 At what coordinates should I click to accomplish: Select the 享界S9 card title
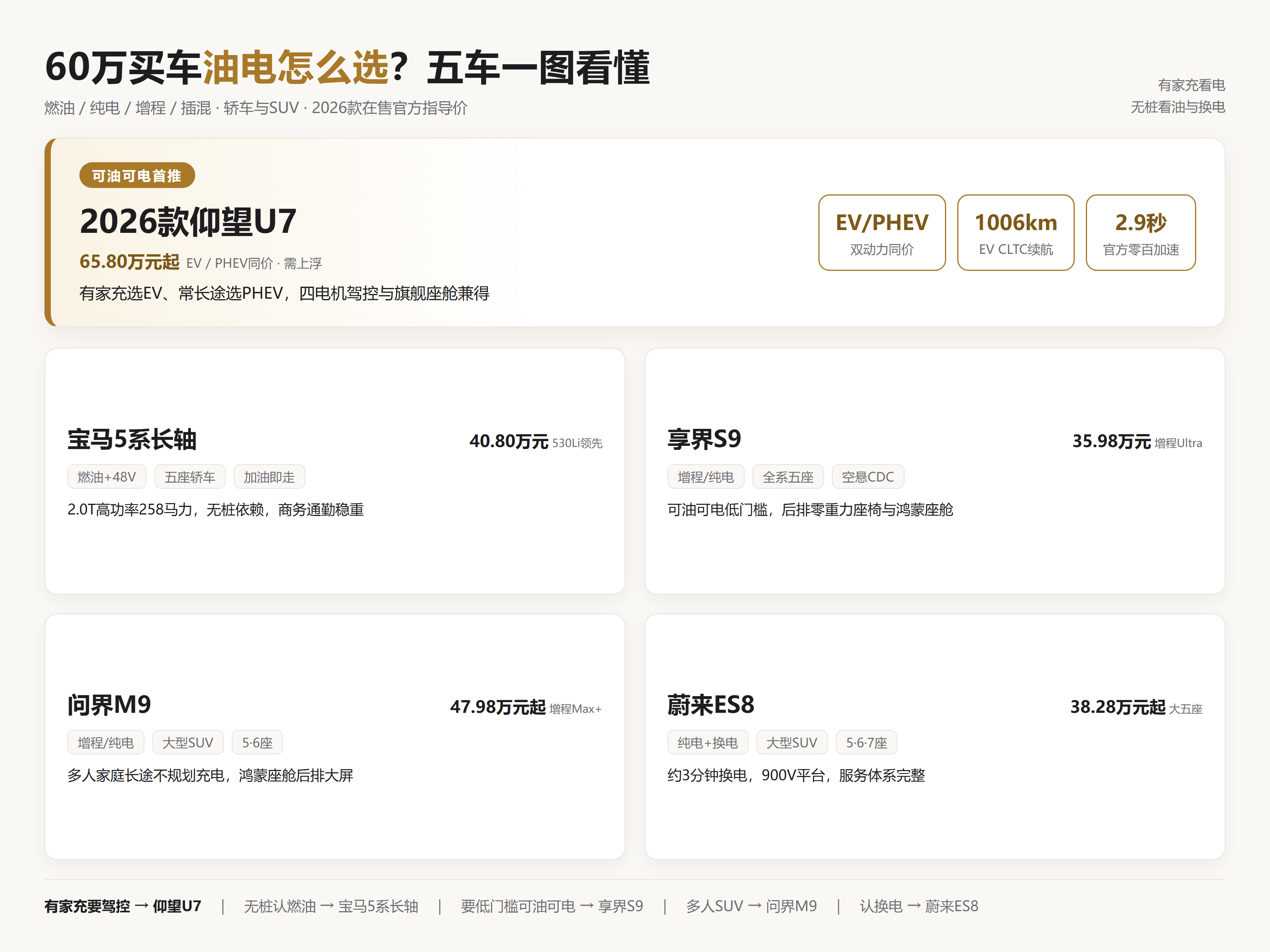[704, 440]
